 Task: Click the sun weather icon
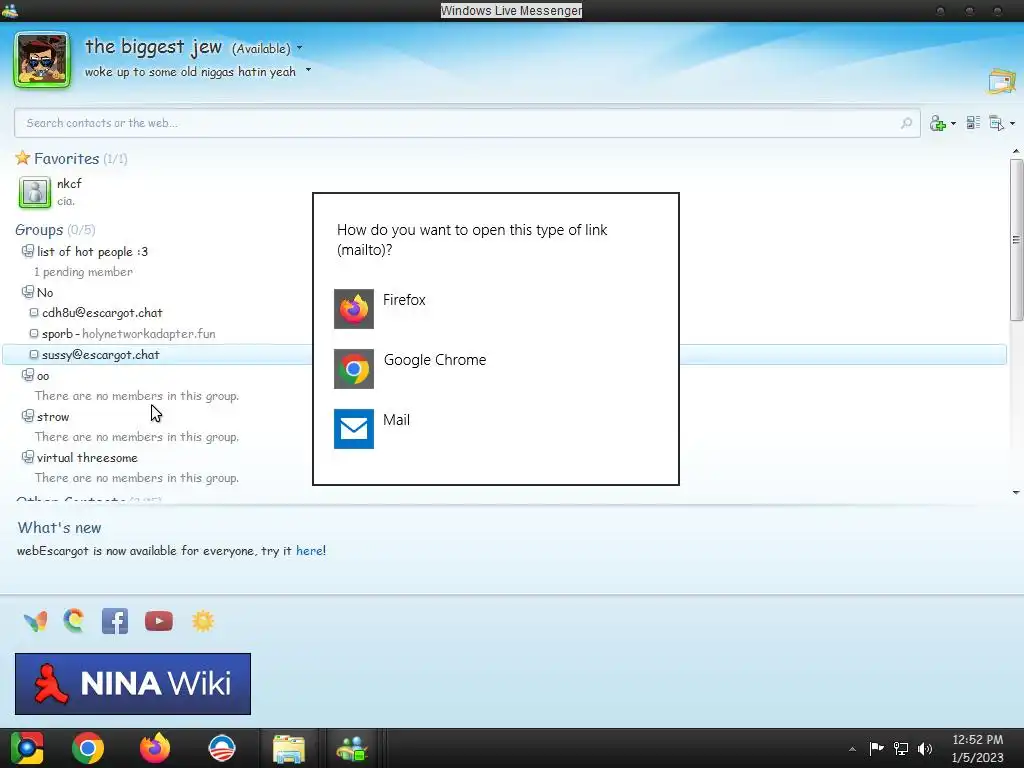[x=203, y=620]
